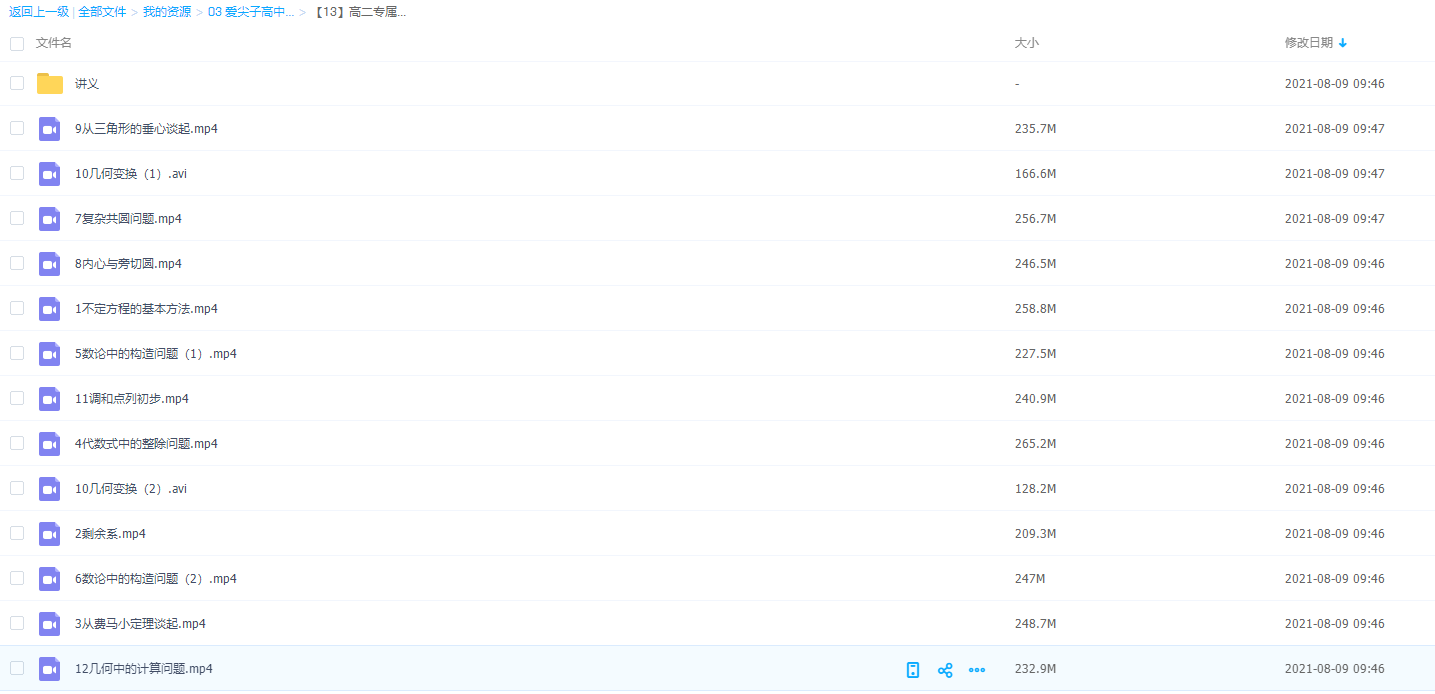Screen dimensions: 1435x694
Task: Sort files by 大小 column header
Action: (x=1026, y=43)
